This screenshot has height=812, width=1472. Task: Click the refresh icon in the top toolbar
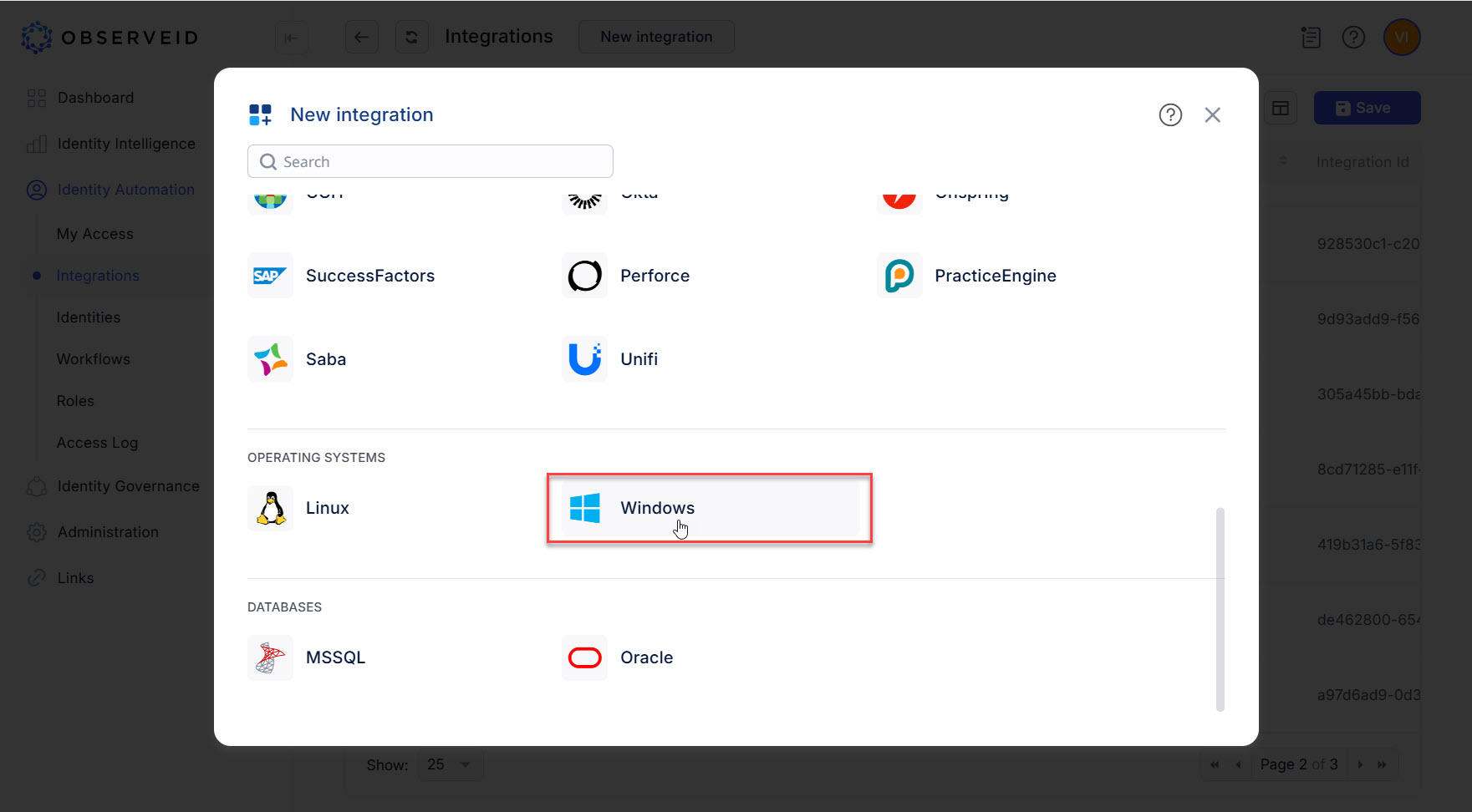click(411, 37)
